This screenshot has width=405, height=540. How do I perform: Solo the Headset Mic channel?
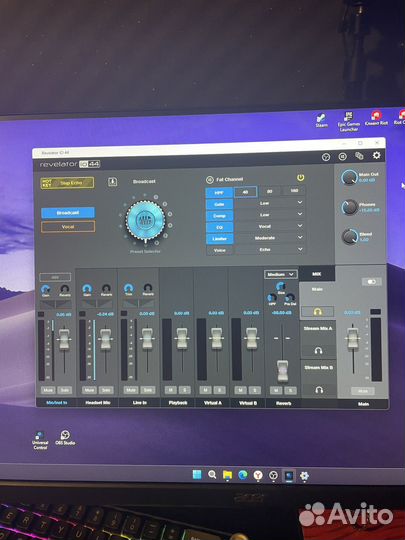click(106, 390)
